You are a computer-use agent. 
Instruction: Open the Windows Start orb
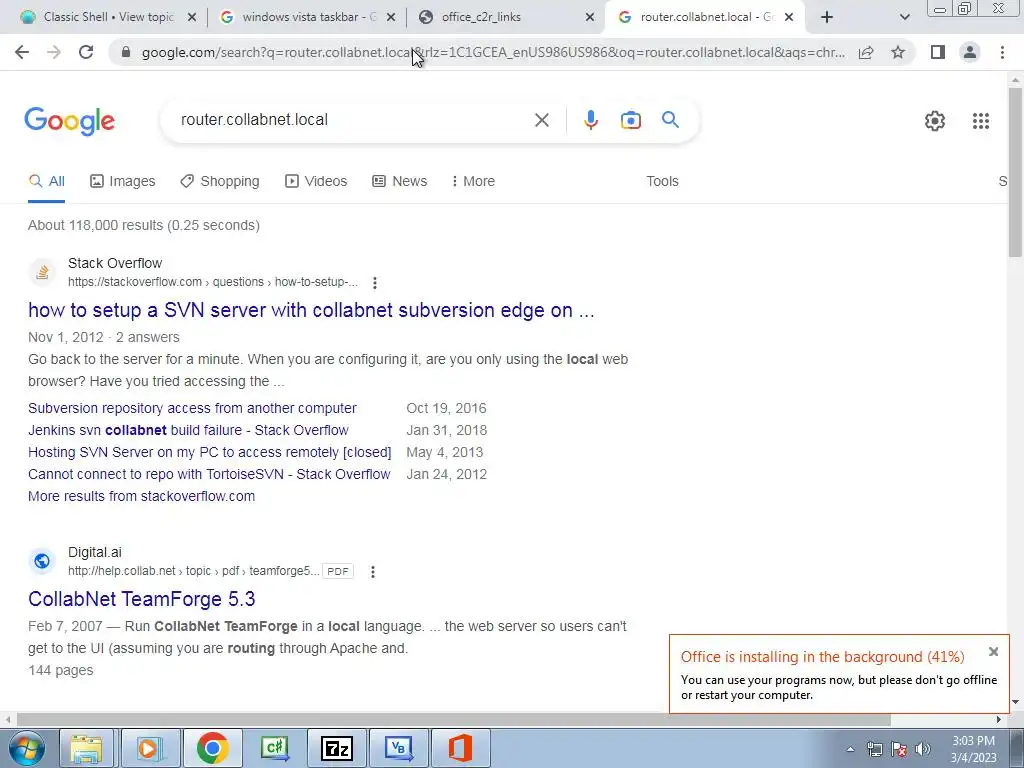pos(27,748)
